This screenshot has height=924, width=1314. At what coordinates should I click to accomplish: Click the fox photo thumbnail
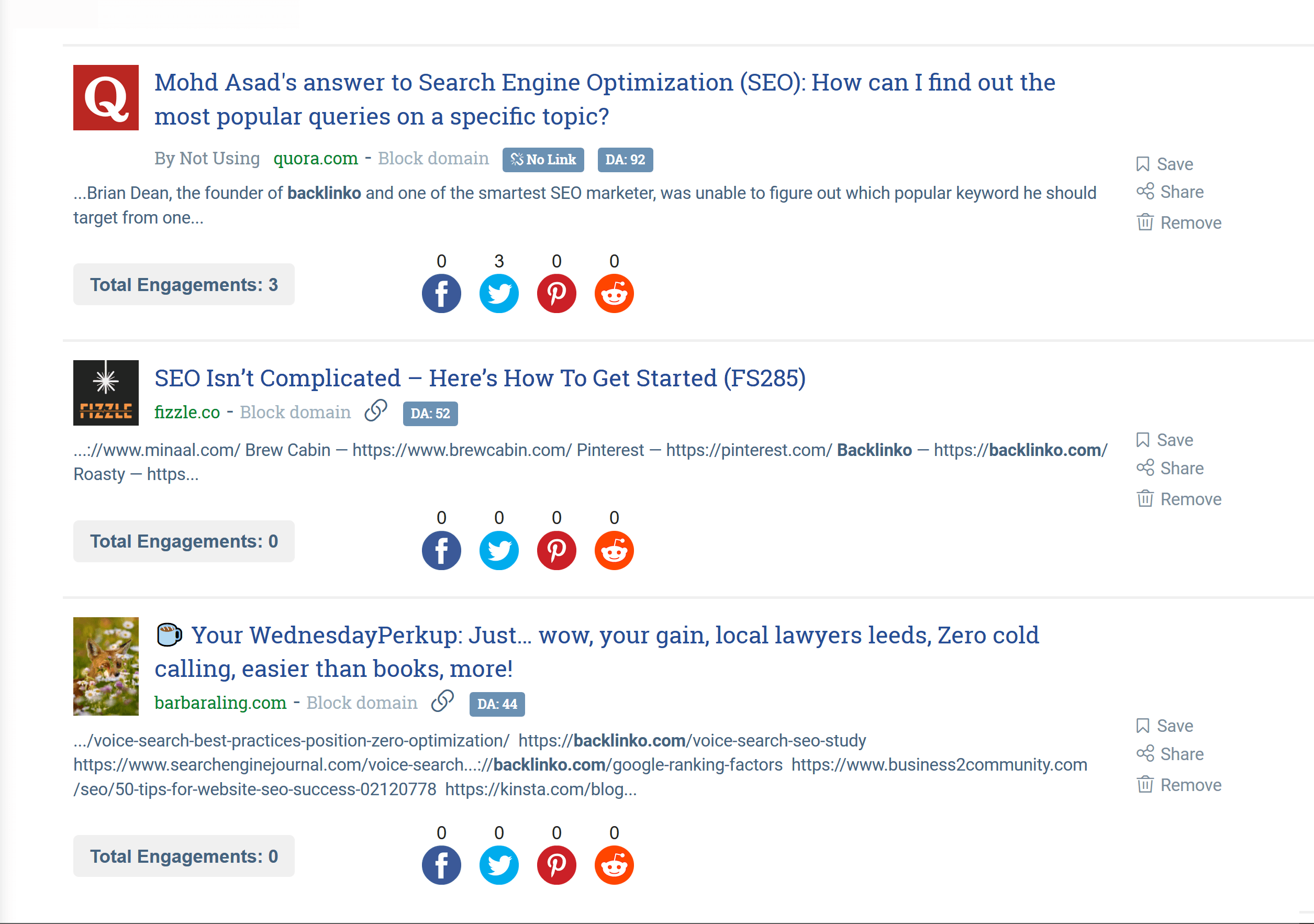pos(106,666)
